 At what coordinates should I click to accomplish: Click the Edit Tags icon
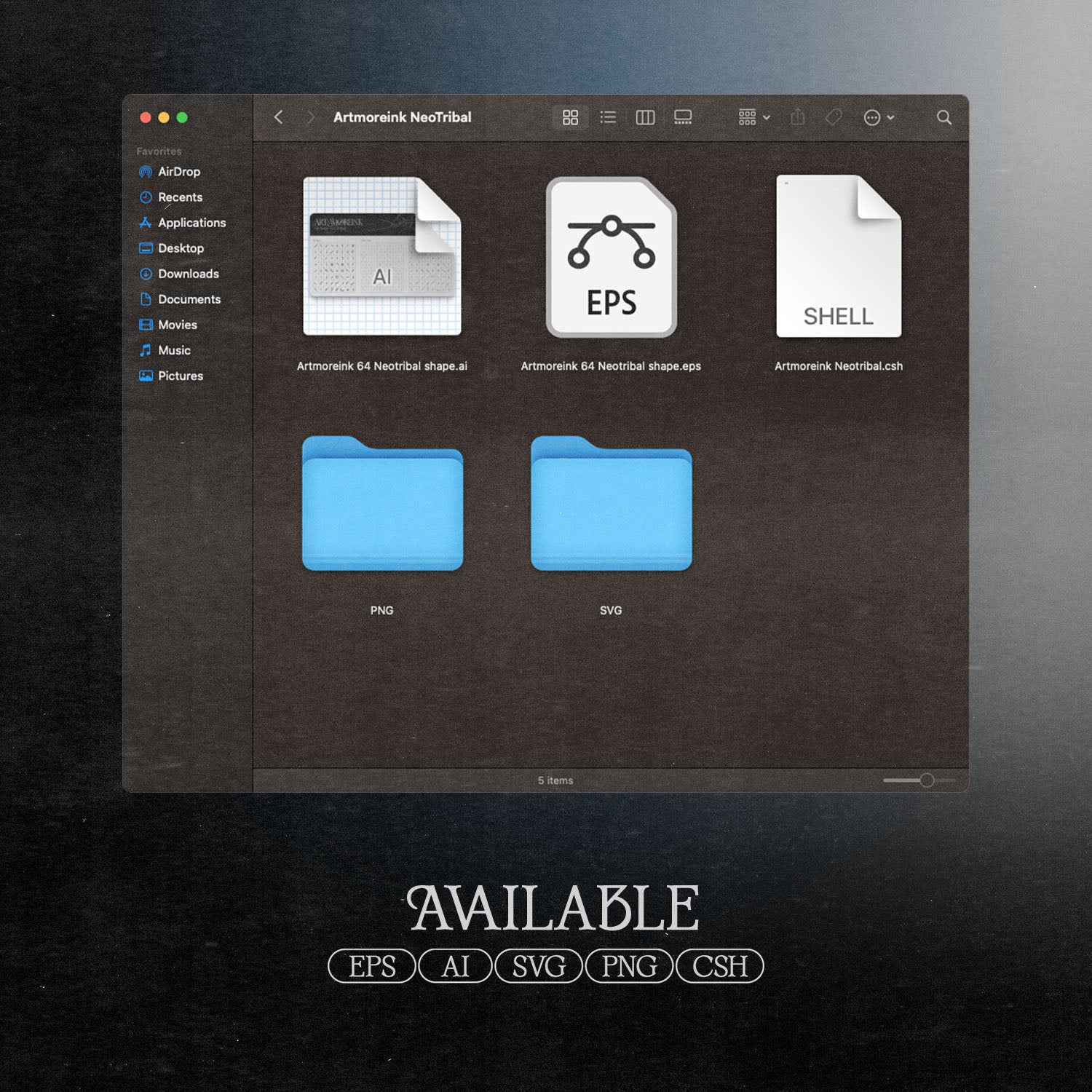[834, 117]
